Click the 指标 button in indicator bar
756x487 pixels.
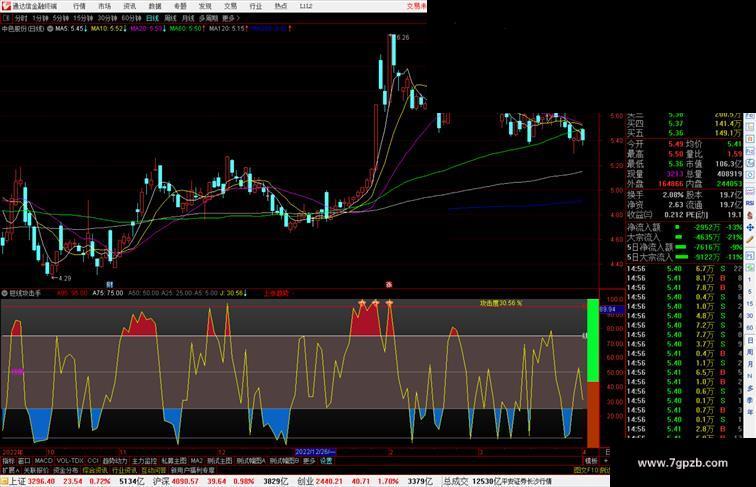[x=8, y=461]
